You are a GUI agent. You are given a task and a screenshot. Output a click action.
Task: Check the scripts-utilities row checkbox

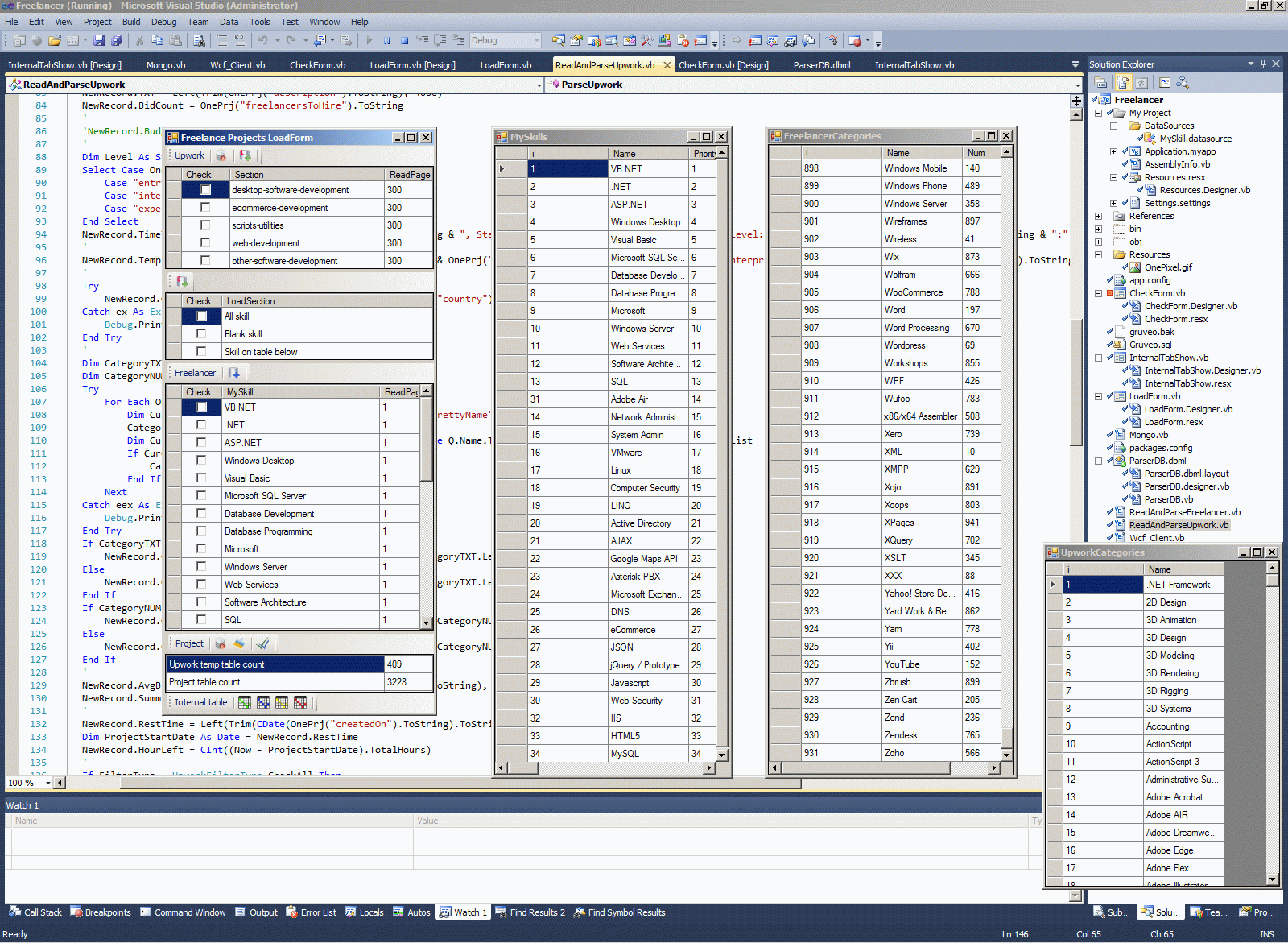click(205, 225)
